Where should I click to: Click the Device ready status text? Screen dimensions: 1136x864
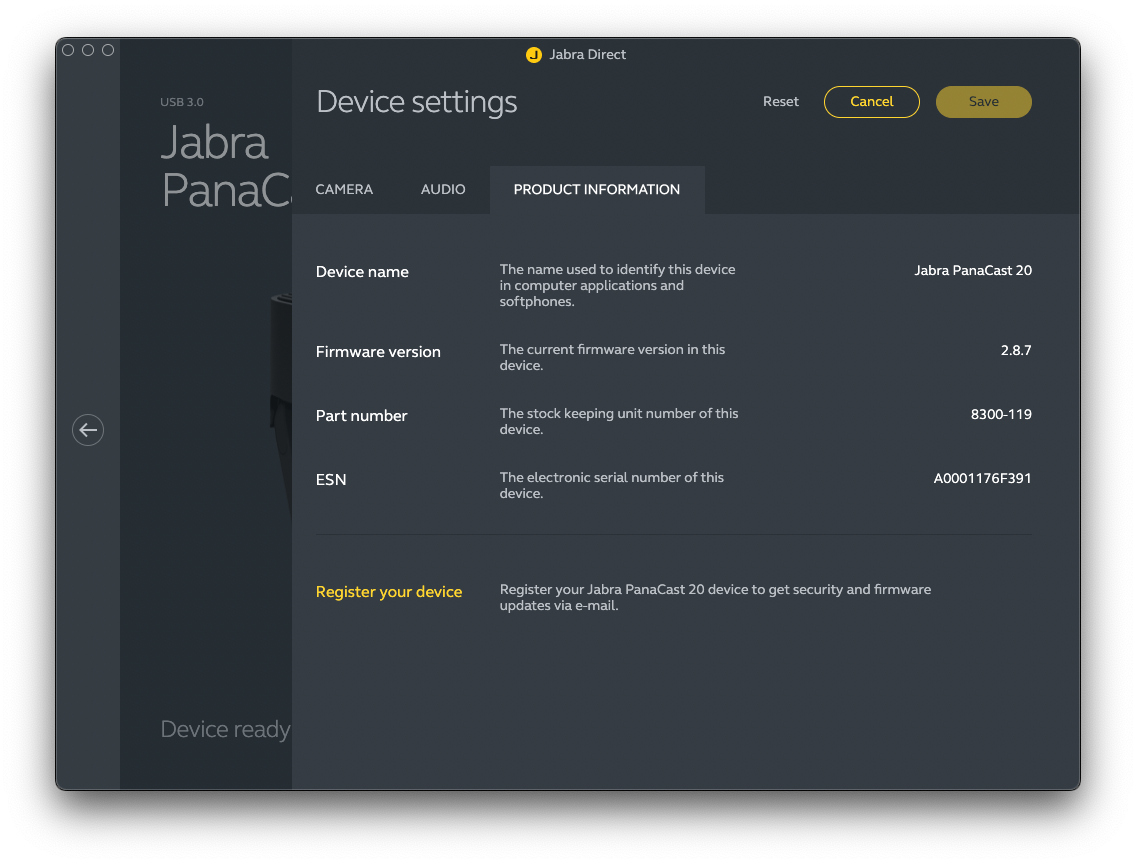[x=225, y=729]
